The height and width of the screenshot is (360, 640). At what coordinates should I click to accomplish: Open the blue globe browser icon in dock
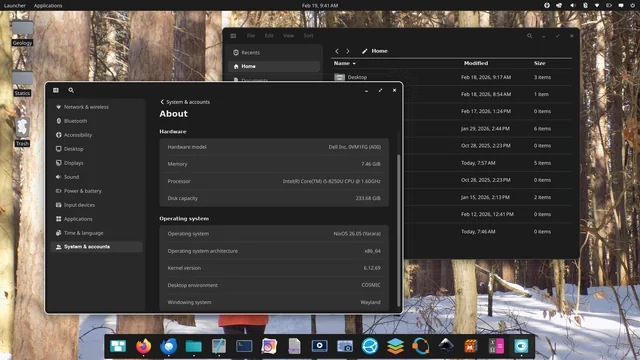coord(370,346)
